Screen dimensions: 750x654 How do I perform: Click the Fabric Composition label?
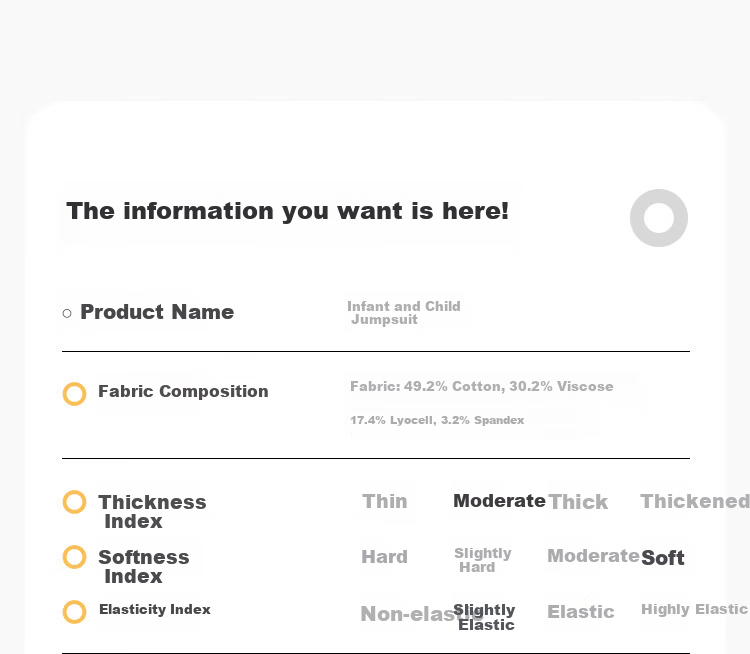(x=183, y=391)
